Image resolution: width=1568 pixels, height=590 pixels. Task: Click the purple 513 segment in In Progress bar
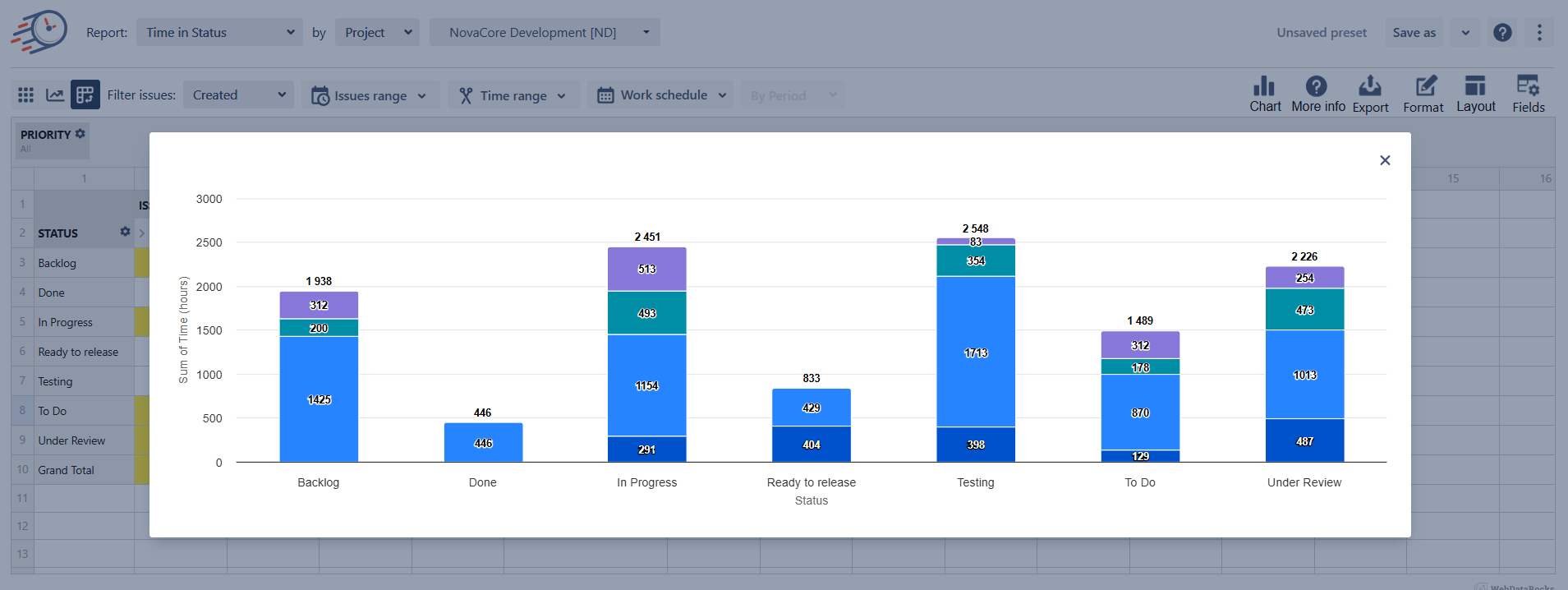(x=646, y=270)
